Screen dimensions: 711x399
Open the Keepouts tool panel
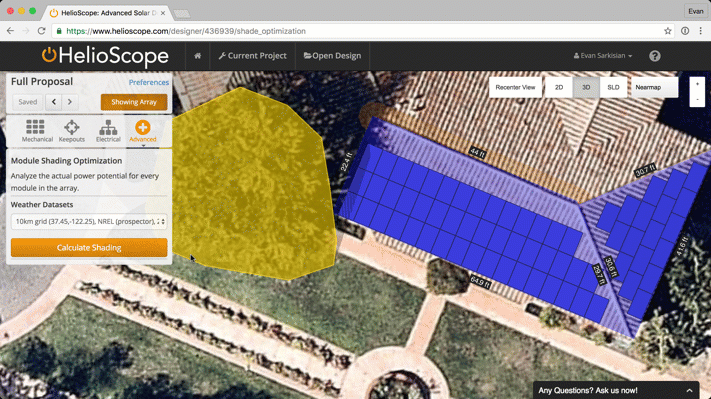click(72, 131)
